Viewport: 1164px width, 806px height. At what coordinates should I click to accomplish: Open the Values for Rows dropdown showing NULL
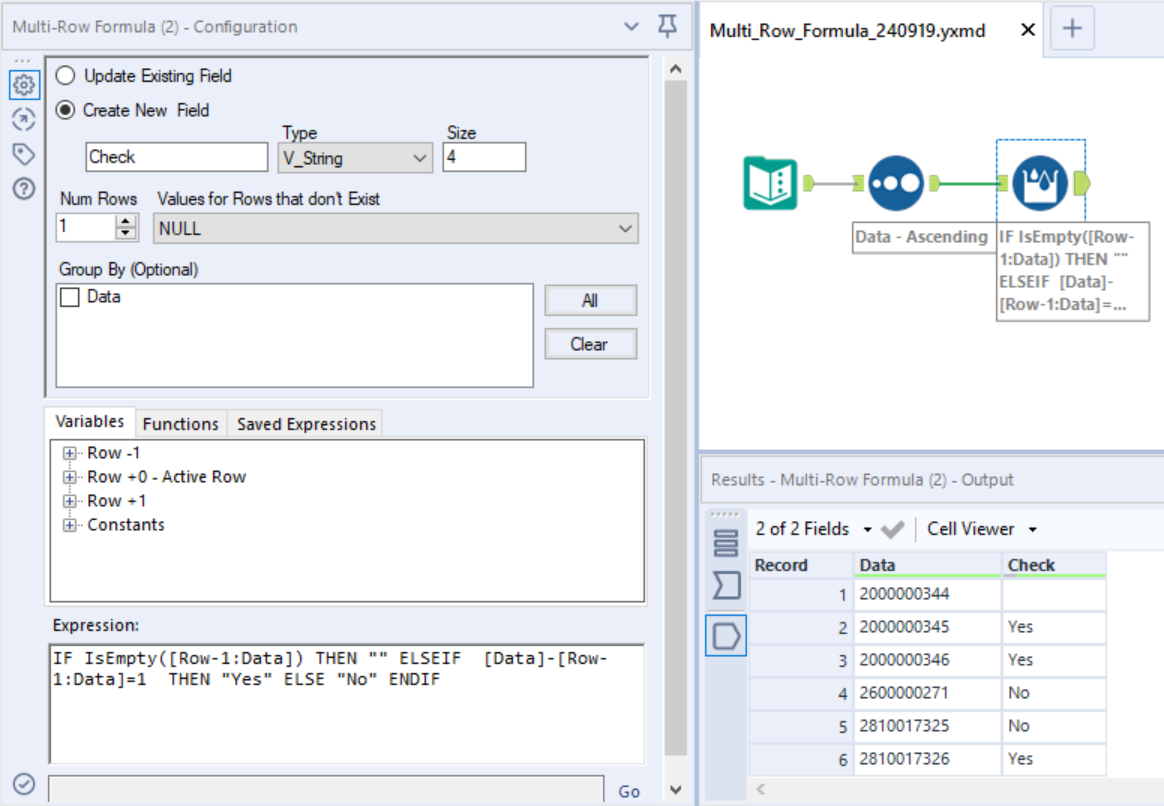pos(627,228)
